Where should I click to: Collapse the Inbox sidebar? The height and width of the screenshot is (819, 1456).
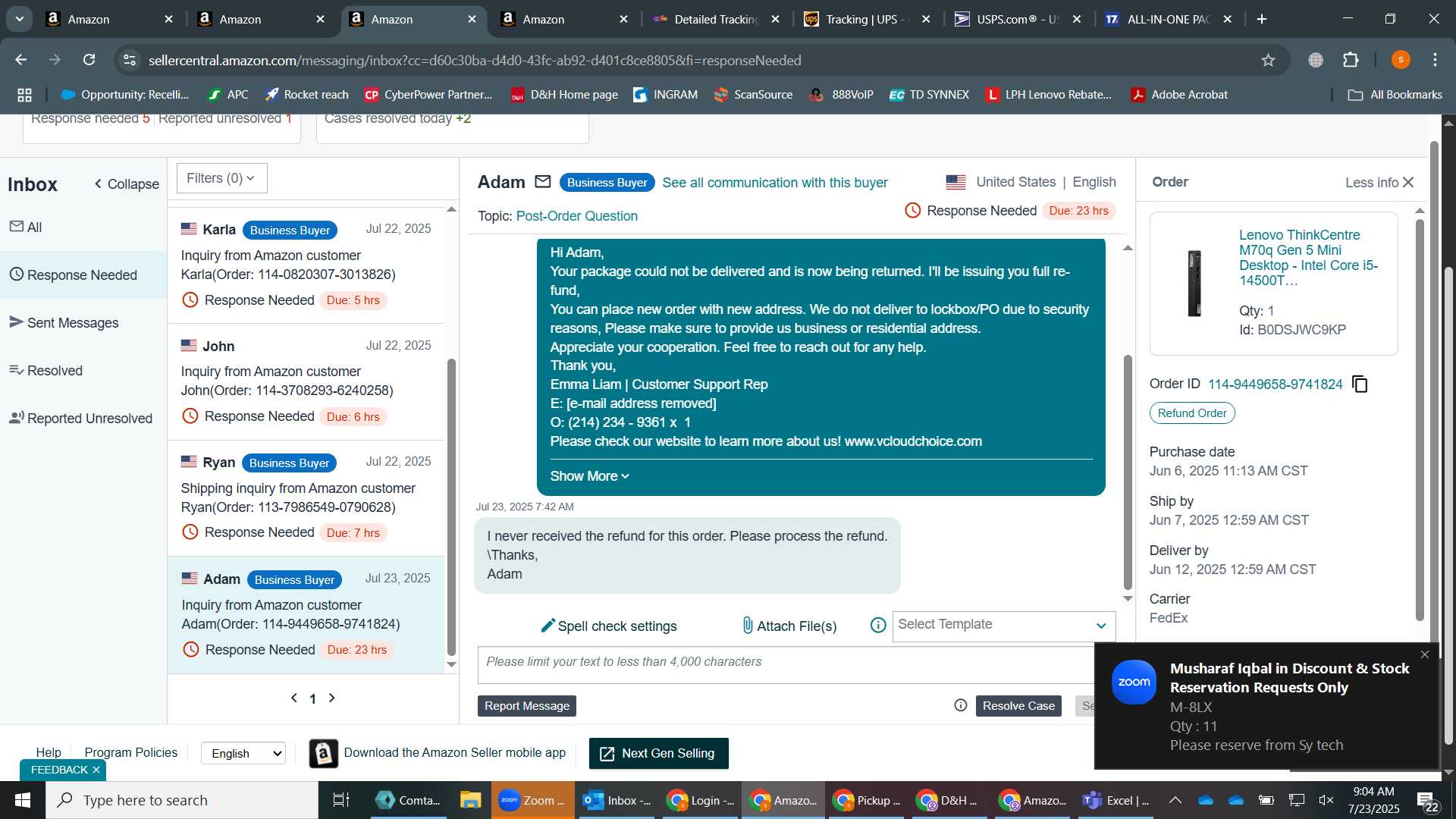pos(126,184)
